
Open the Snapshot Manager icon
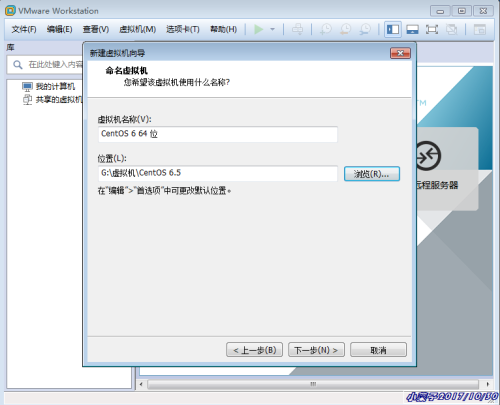point(365,29)
